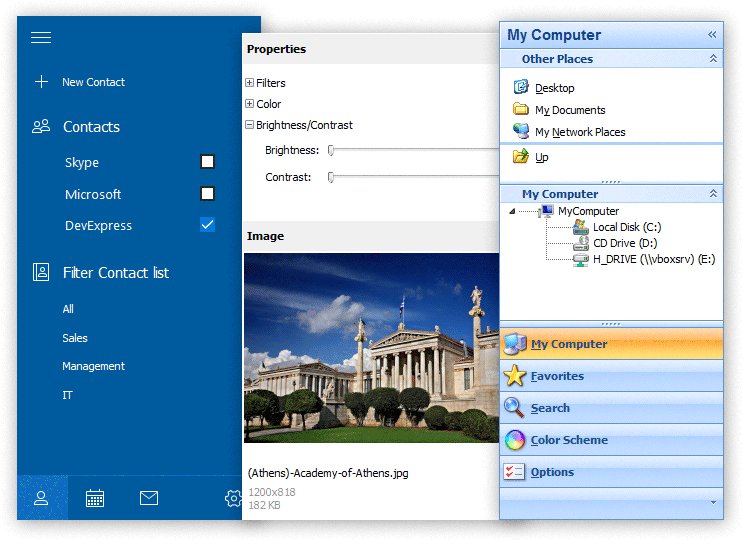The width and height of the screenshot is (743, 540).
Task: Click the Up folder icon
Action: point(521,157)
